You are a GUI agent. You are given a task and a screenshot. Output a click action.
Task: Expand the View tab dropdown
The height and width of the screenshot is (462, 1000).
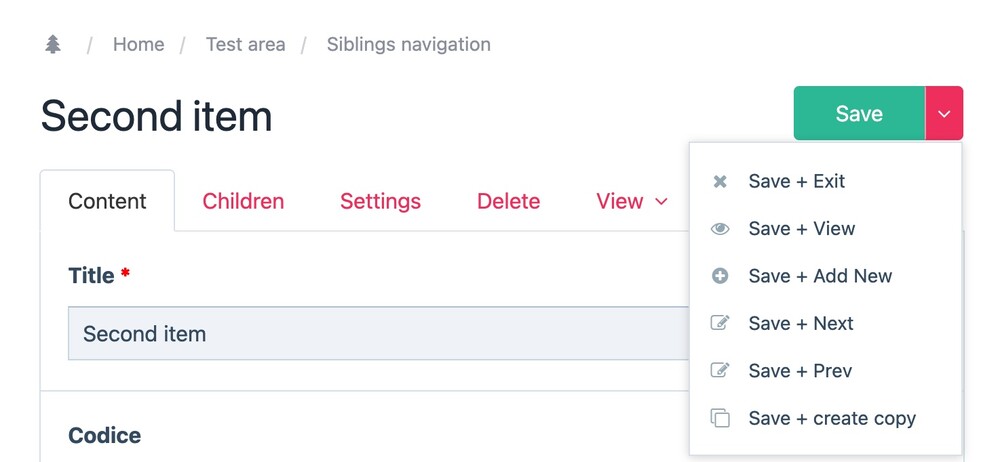coord(632,201)
